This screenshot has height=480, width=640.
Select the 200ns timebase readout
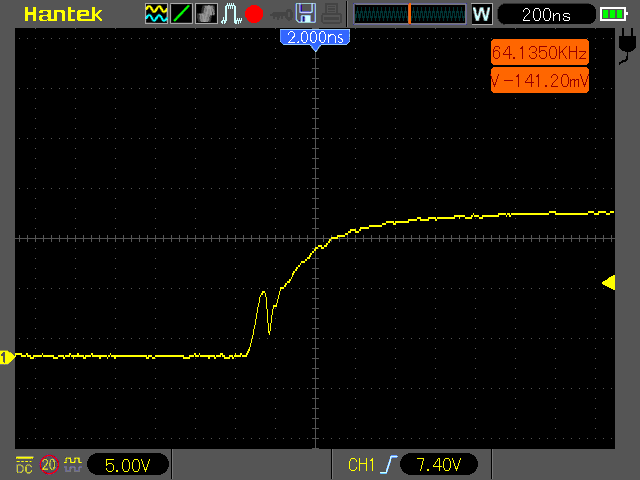coord(546,15)
